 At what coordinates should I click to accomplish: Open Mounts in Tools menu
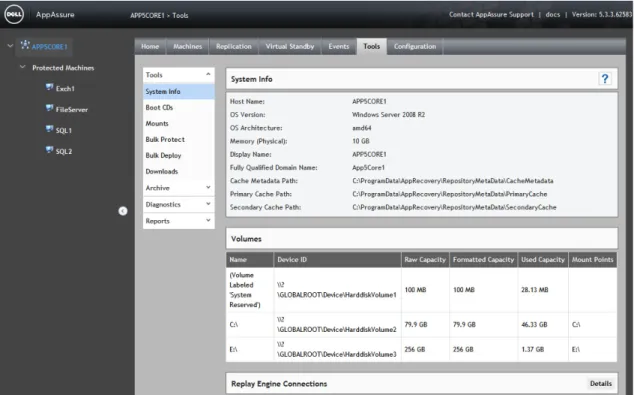(x=179, y=123)
